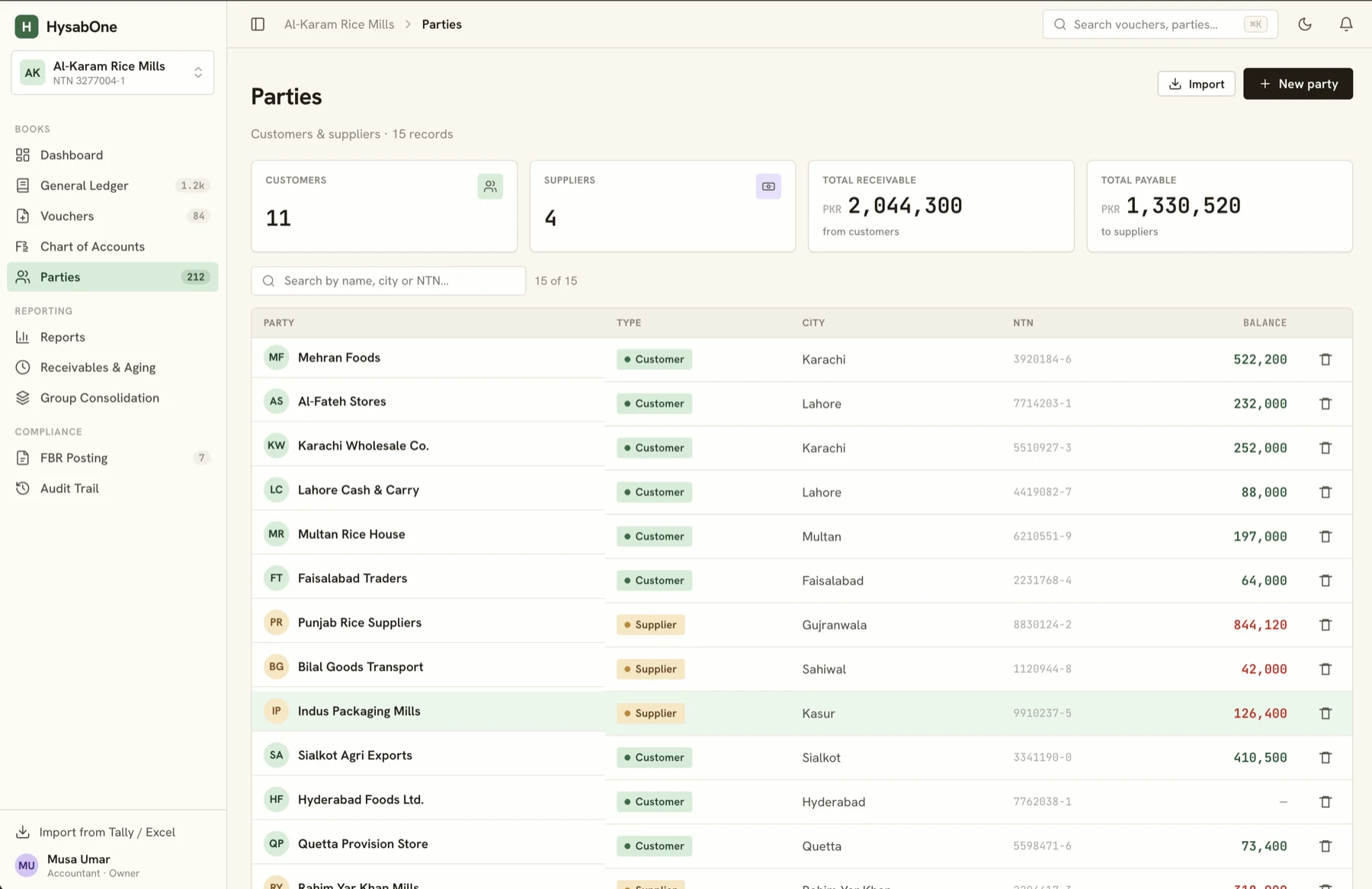Open Chart of Accounts

pos(113,246)
